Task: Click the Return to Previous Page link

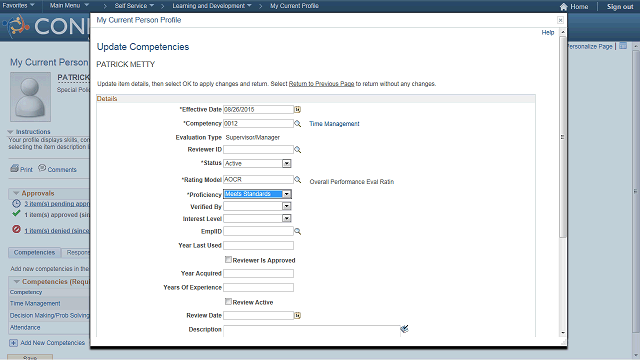Action: [321, 84]
